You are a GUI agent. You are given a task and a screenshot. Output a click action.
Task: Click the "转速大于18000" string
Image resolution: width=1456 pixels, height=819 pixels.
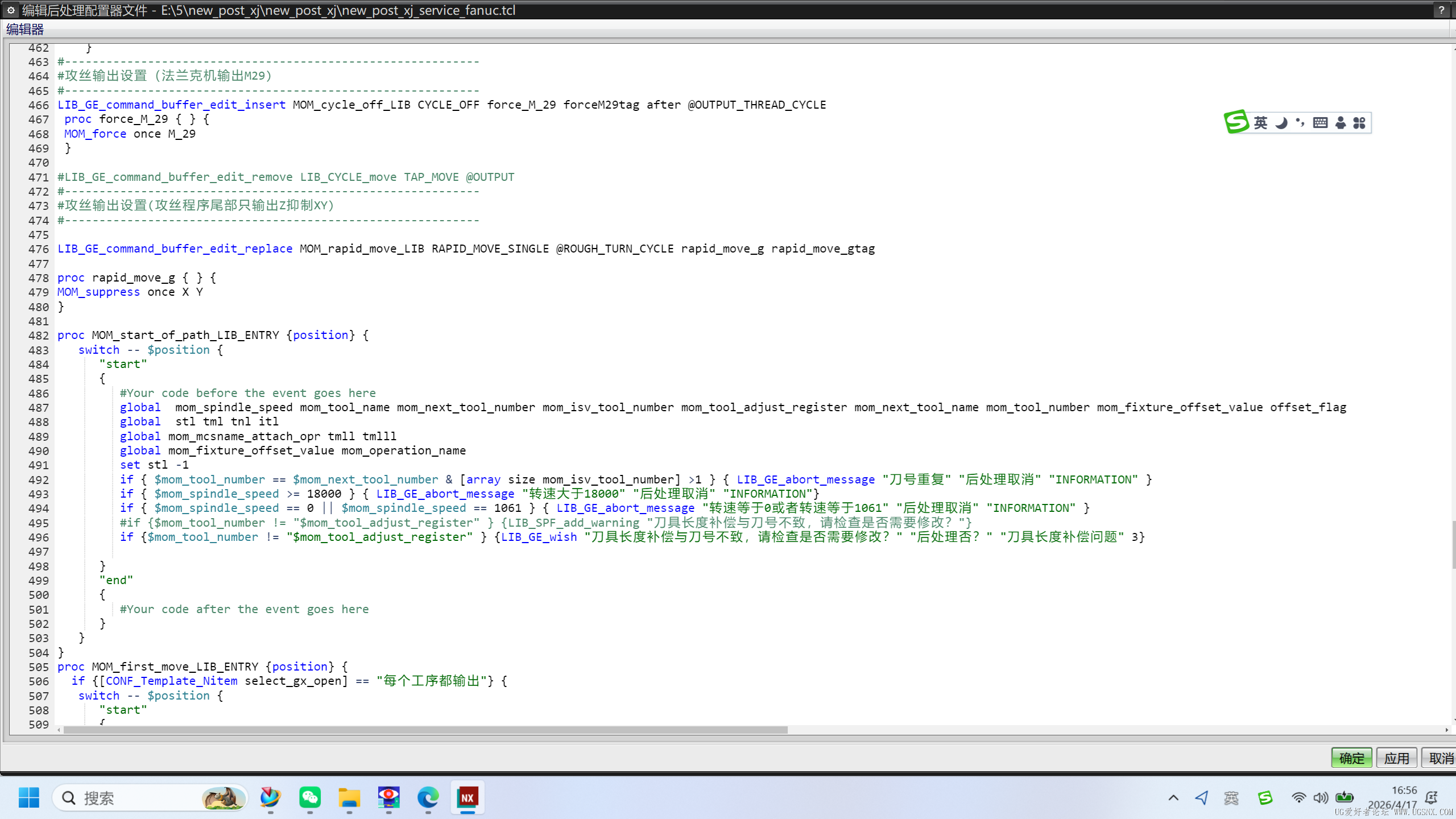[574, 494]
